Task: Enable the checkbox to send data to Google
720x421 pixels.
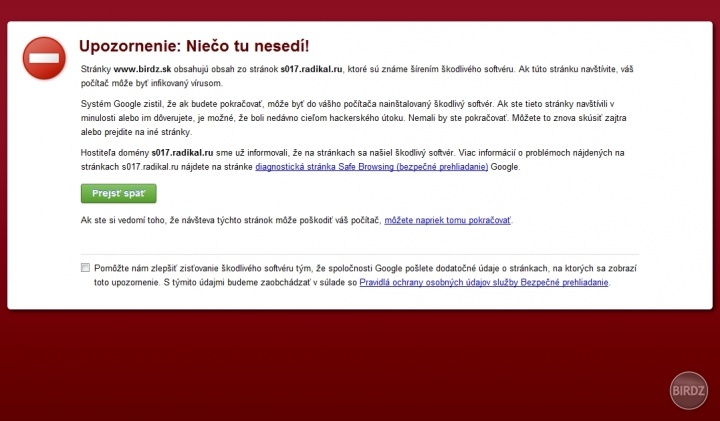Action: 85,268
